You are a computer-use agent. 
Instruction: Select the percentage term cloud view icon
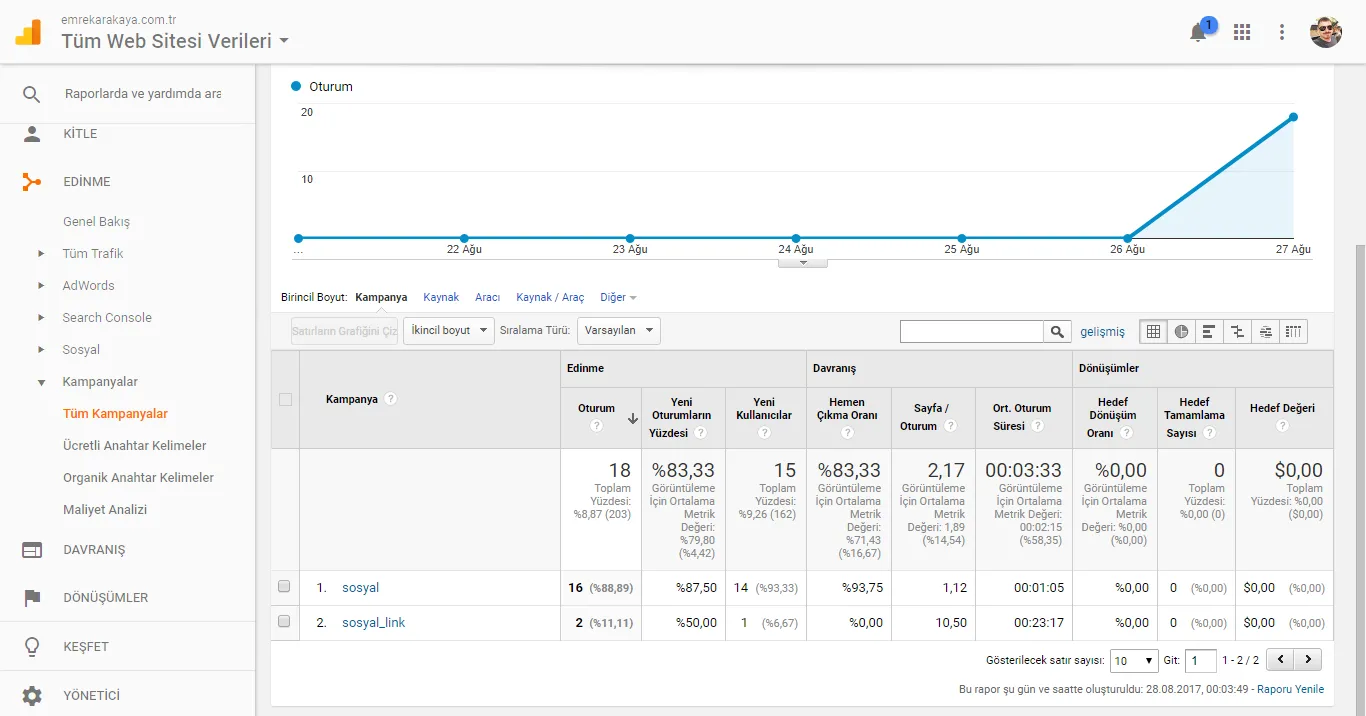[1264, 330]
